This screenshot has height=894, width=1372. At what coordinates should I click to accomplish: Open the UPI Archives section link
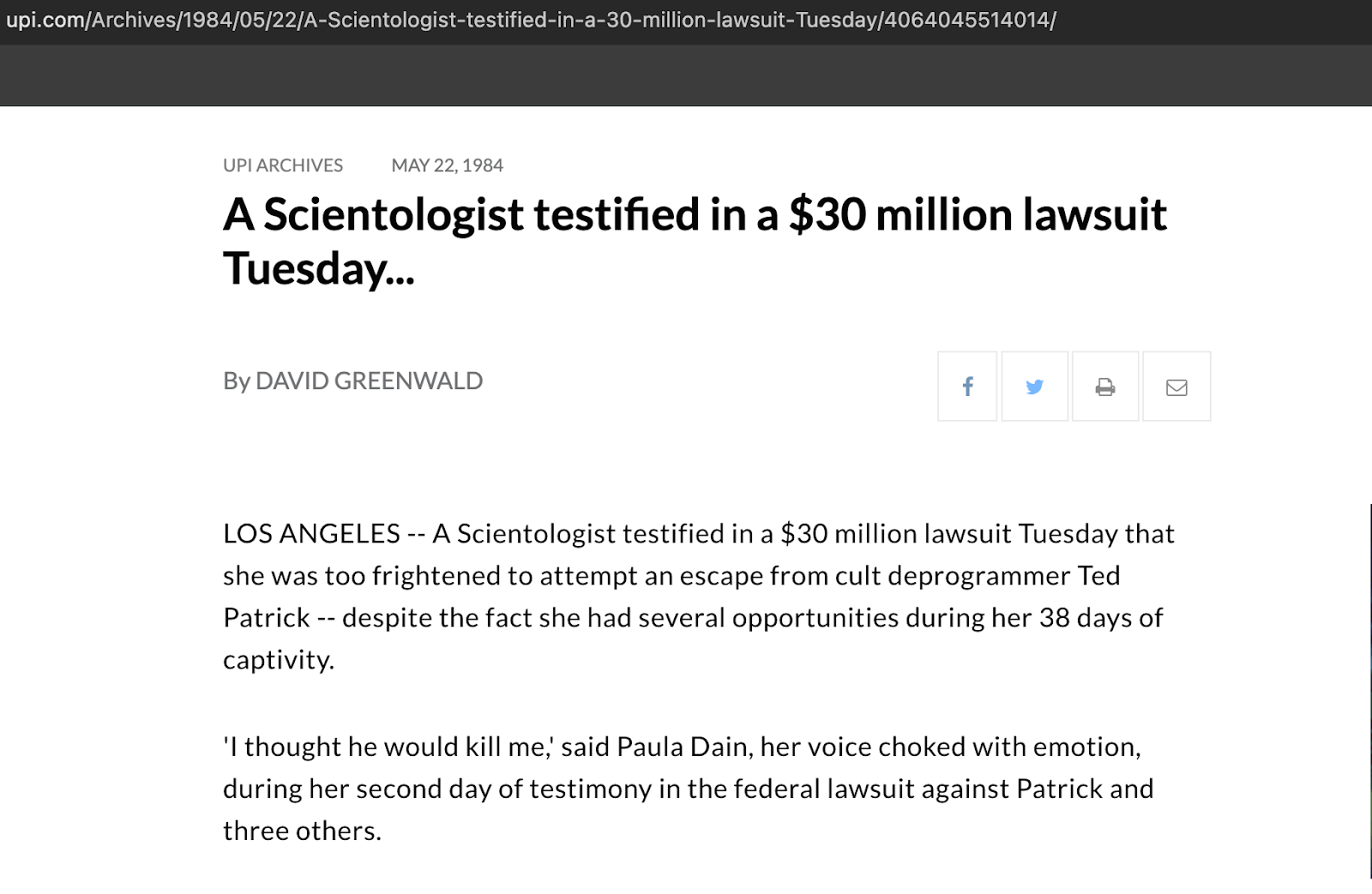[x=282, y=165]
